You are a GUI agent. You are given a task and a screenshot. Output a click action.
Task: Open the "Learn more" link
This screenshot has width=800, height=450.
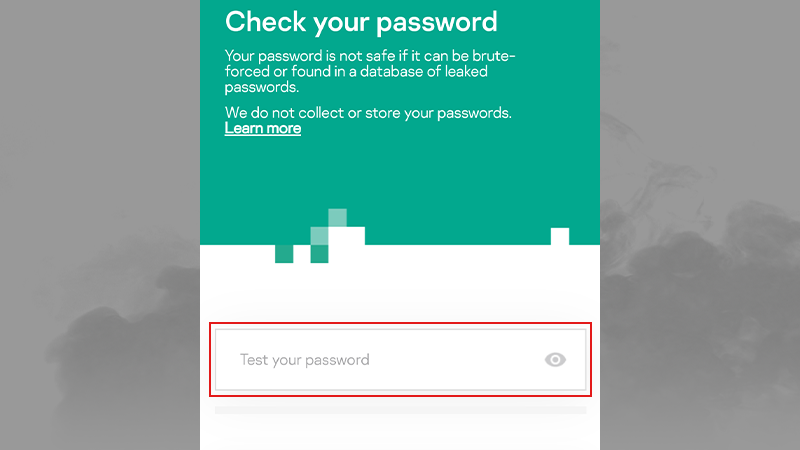263,129
